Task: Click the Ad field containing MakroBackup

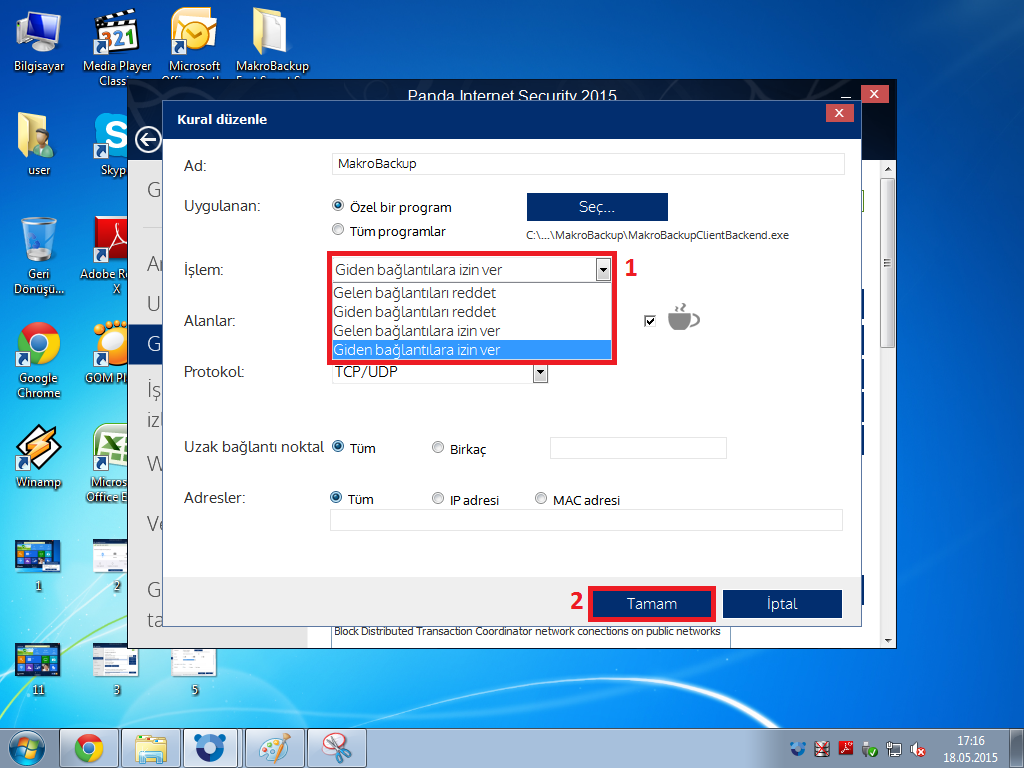Action: [x=588, y=164]
